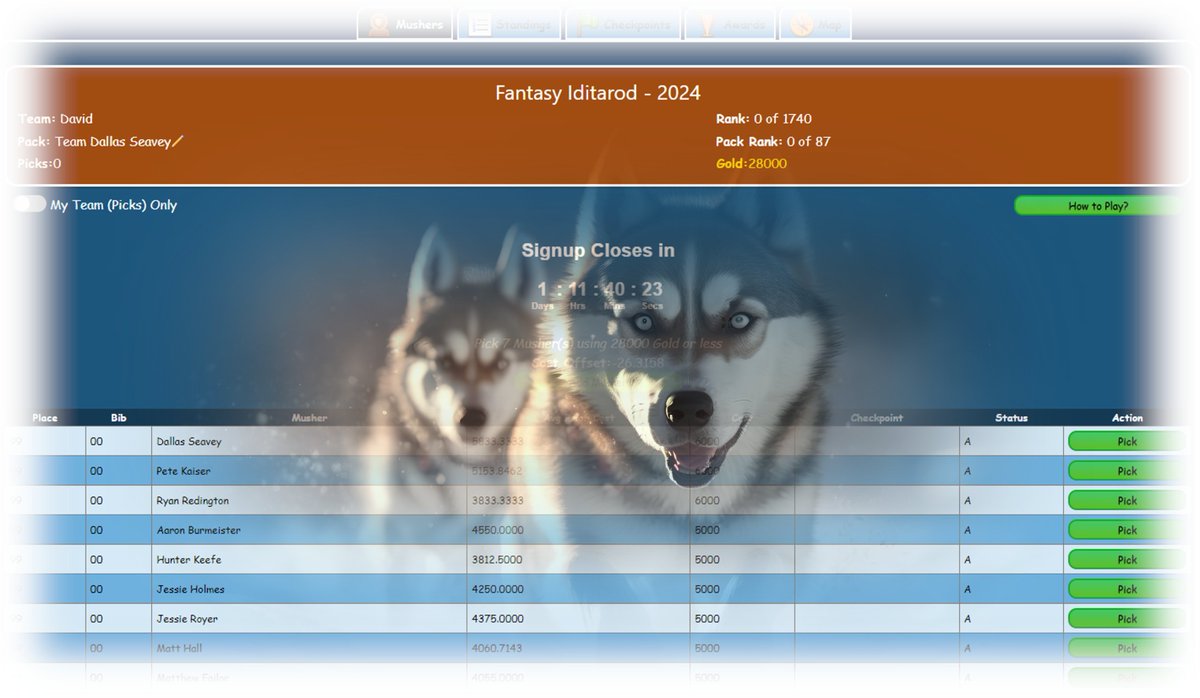
Task: Click the Standings list icon
Action: tap(483, 25)
